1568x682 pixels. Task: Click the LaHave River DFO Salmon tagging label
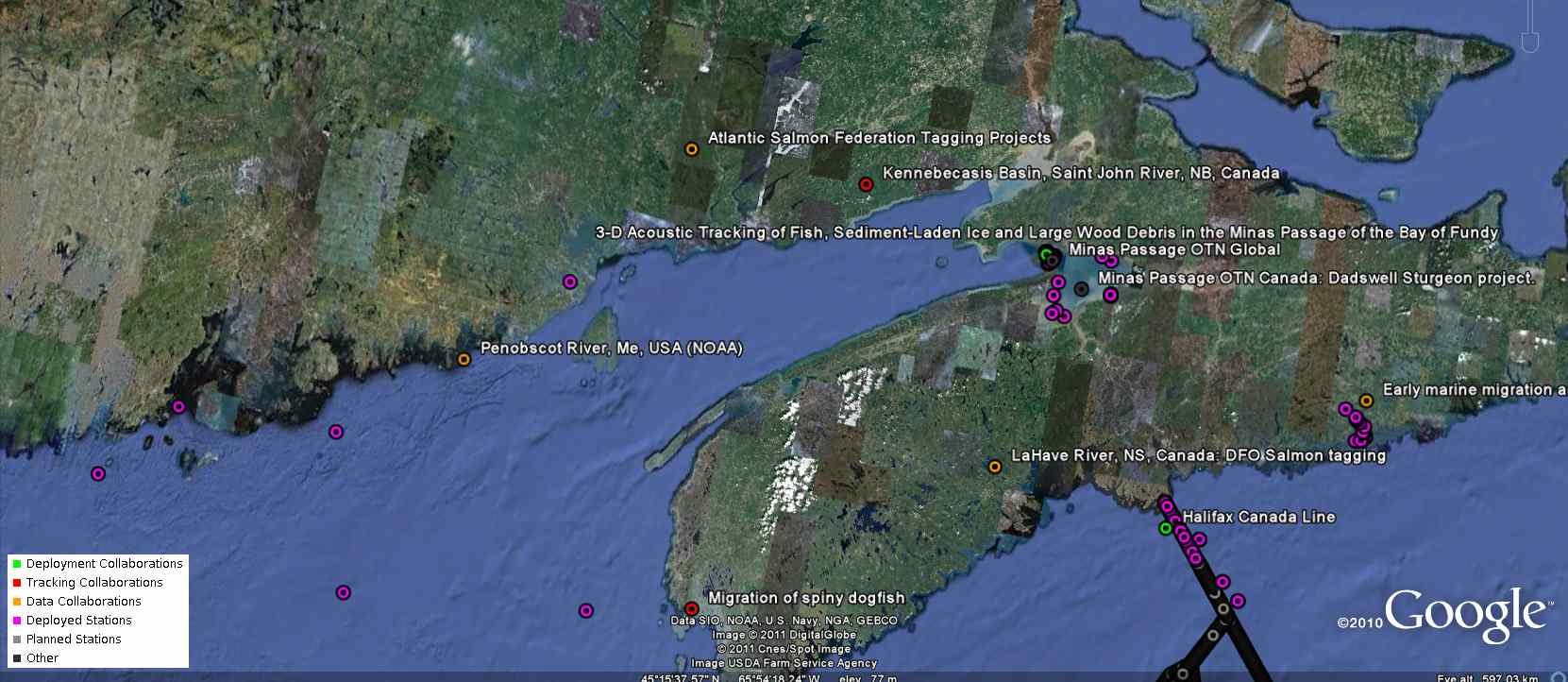[x=1199, y=455]
